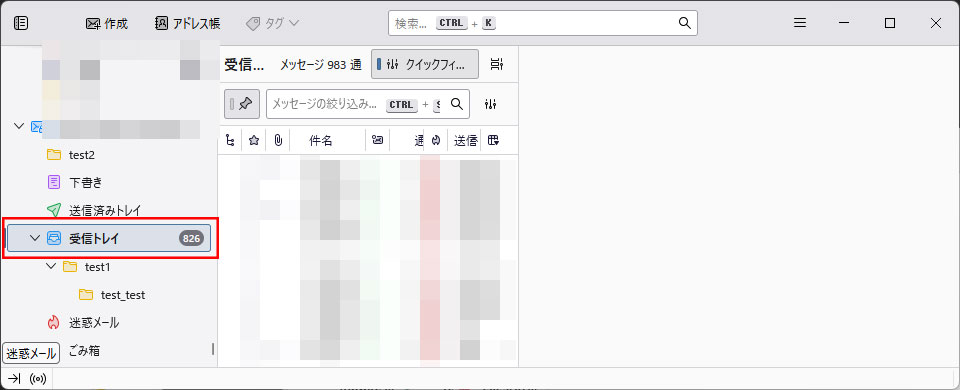Sort by junk status flame column
Screen dimensions: 960x390
click(436, 141)
